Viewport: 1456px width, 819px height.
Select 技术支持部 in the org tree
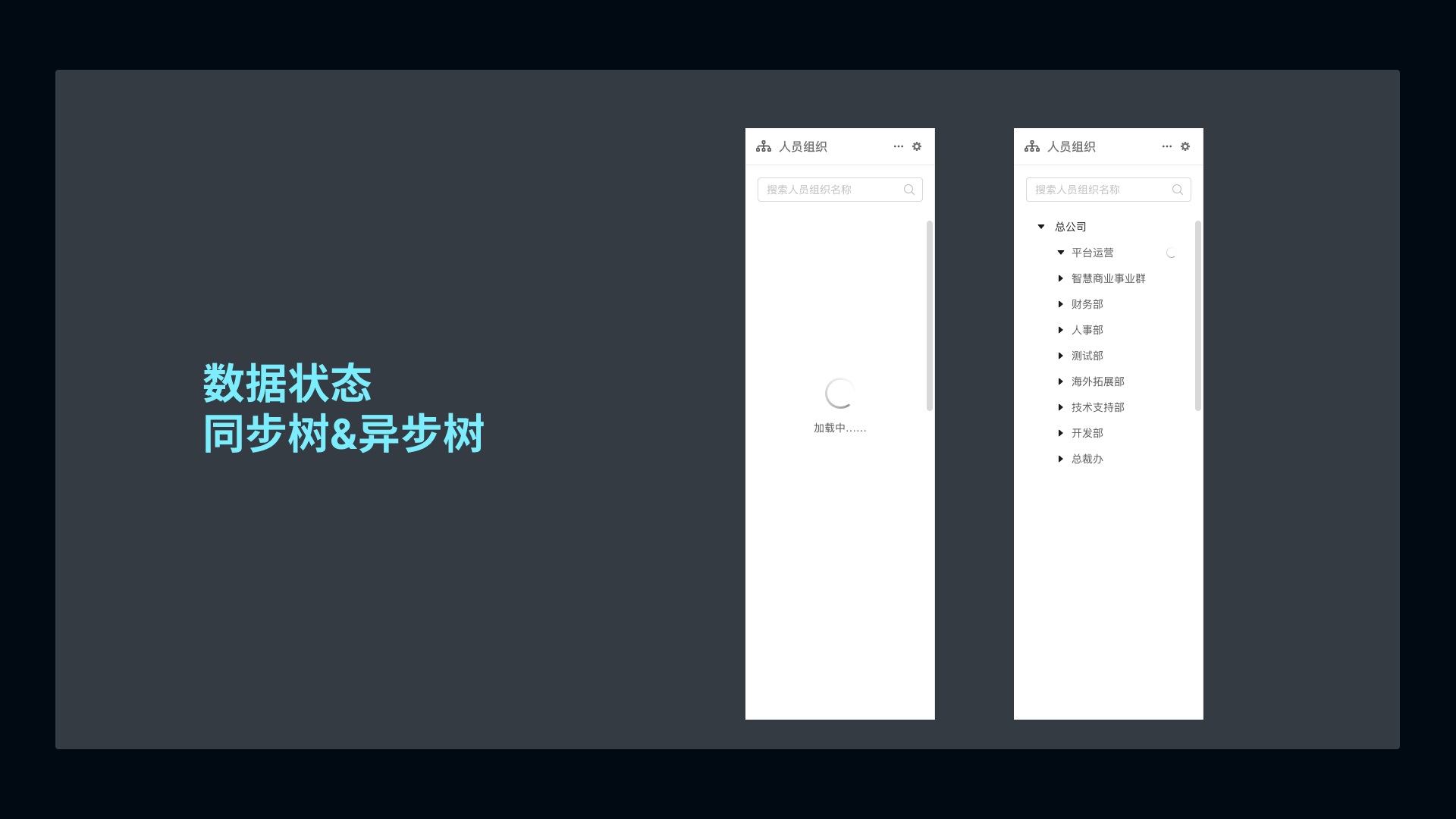point(1097,407)
